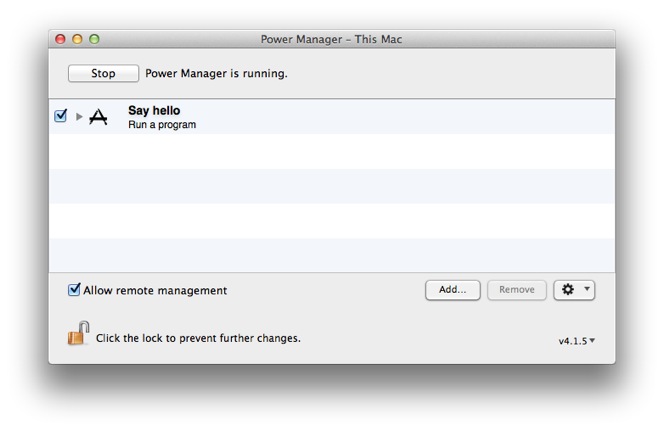Click the Remove button
Viewport: 664px width, 431px height.
tap(517, 290)
